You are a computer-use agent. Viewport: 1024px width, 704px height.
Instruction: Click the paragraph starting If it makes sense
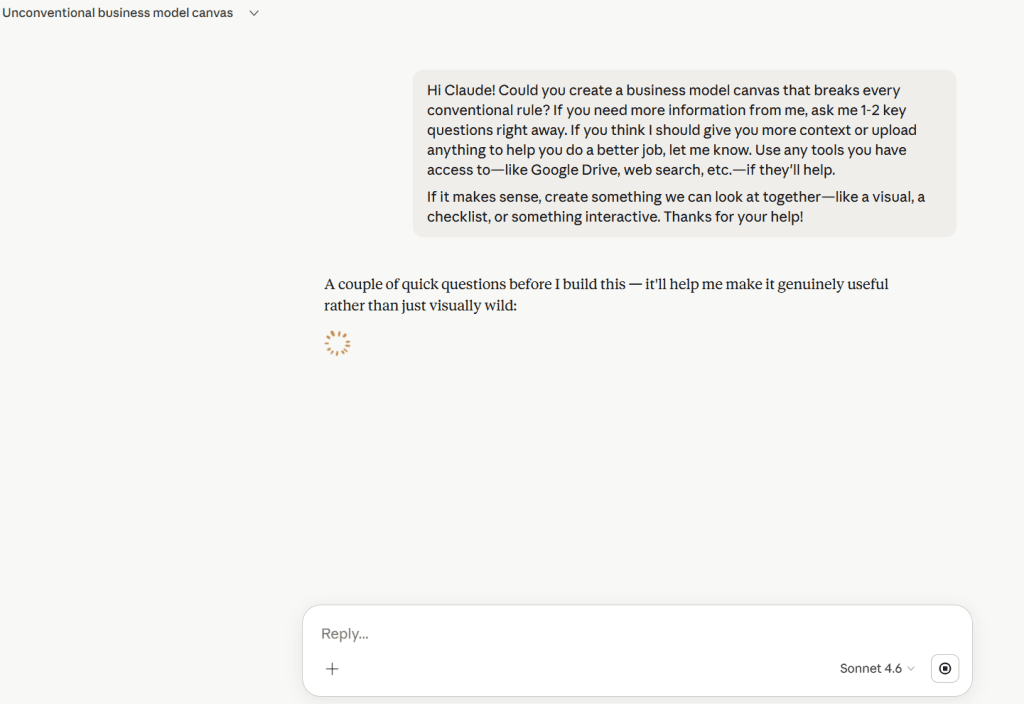[x=676, y=206]
